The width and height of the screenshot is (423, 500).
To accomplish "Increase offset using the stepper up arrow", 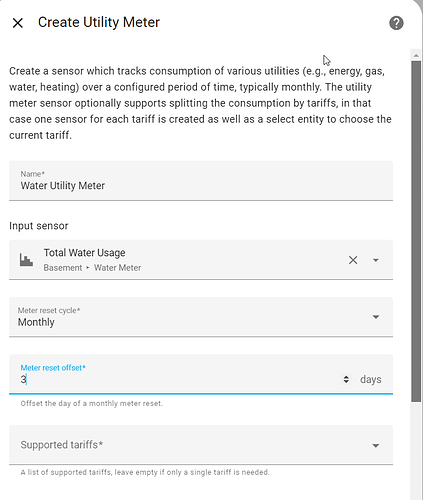I will tap(346, 377).
